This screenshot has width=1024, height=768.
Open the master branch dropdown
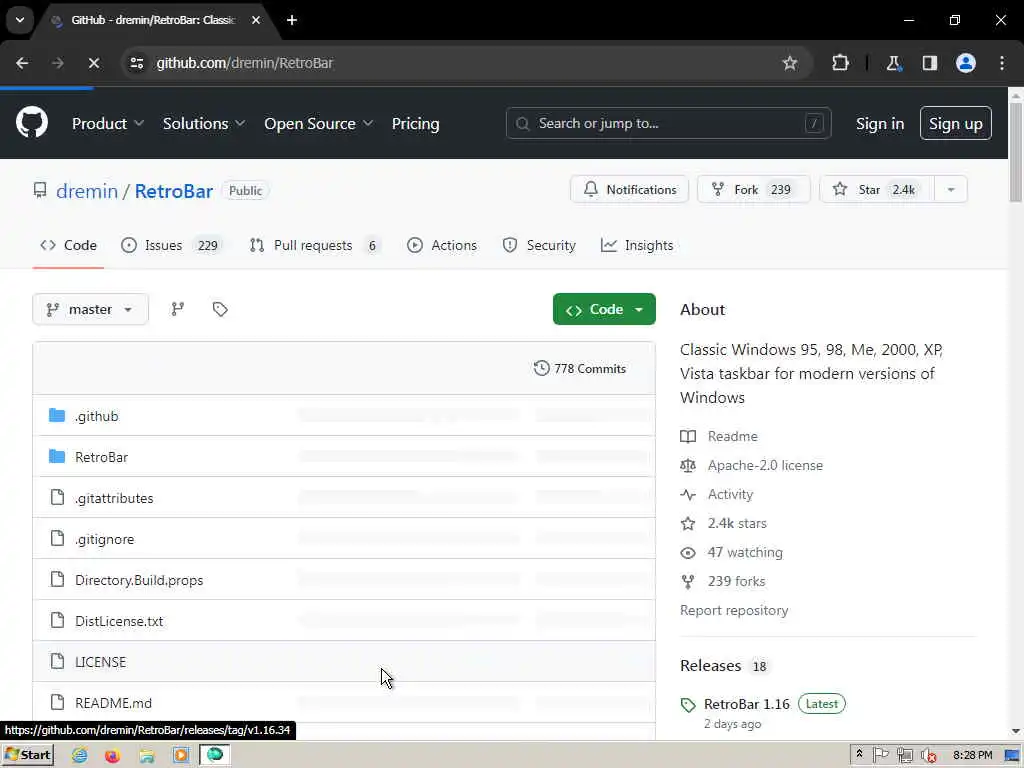[x=90, y=309]
